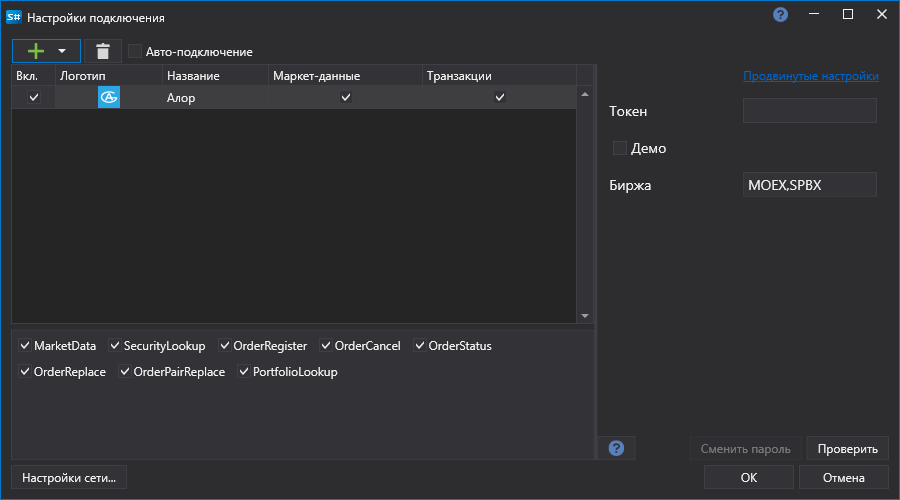Image resolution: width=900 pixels, height=500 pixels.
Task: Minimize the Настройки подключения window
Action: click(814, 14)
